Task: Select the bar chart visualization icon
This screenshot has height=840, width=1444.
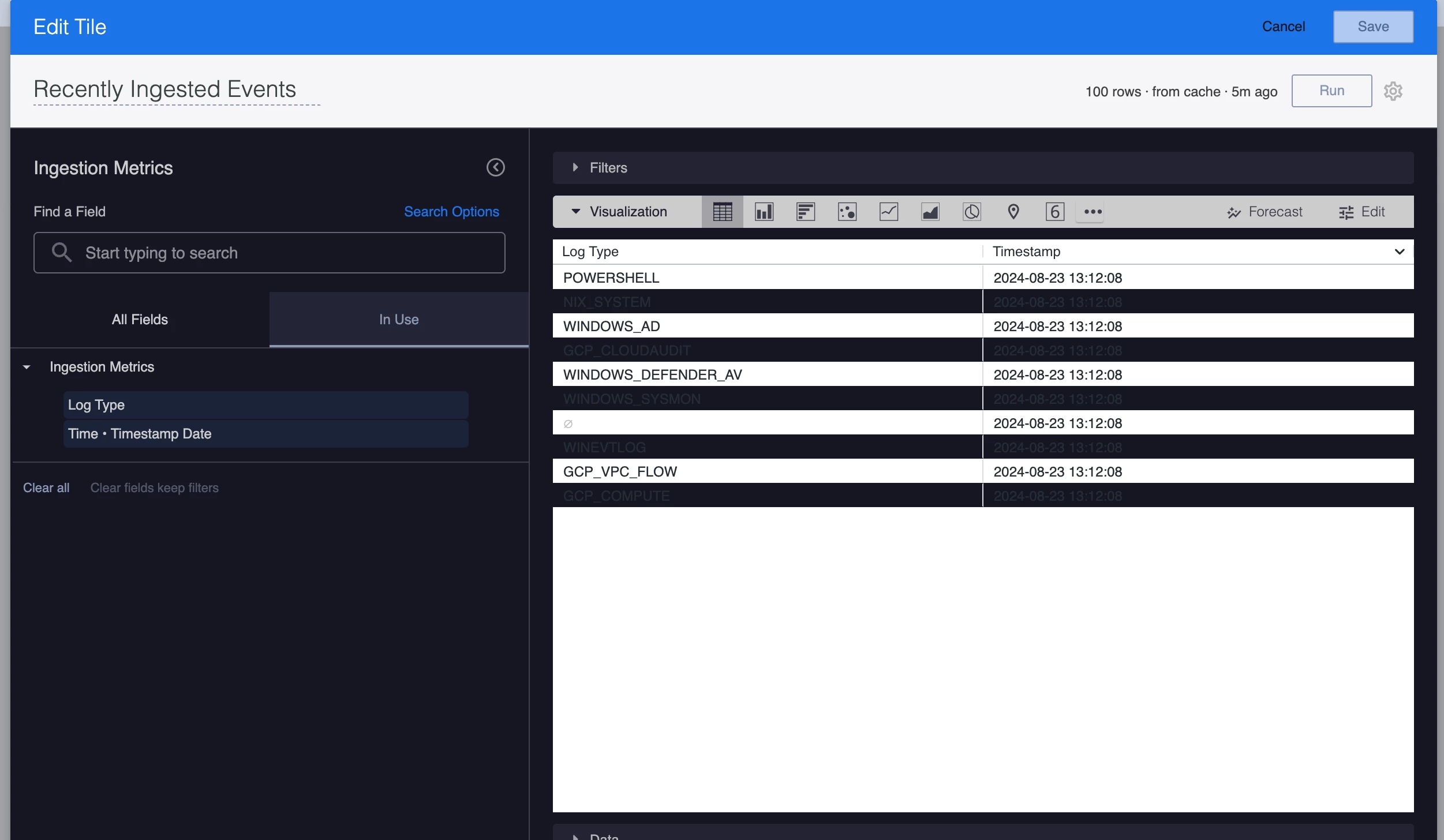Action: click(x=805, y=212)
